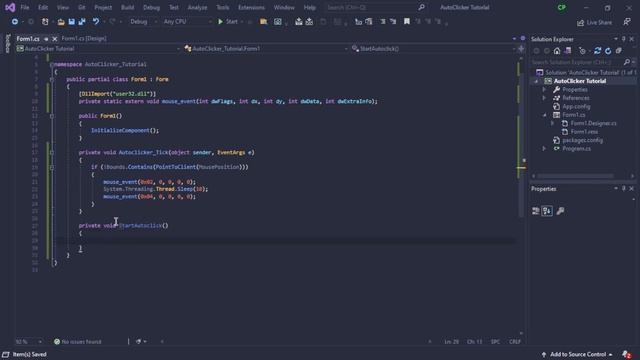Screen dimensions: 640x360
Task: Collapse the AutoClicker_Tick method code block
Action: [x=52, y=152]
